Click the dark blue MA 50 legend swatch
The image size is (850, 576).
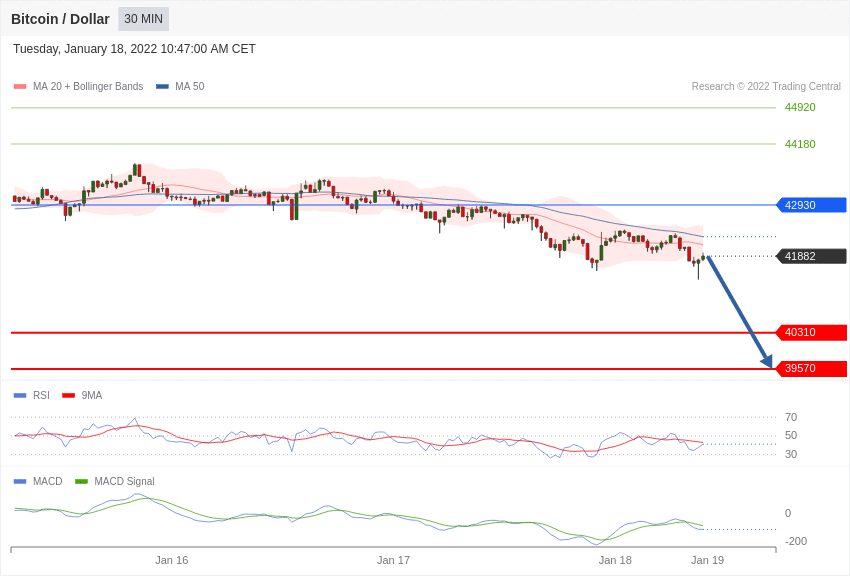162,86
